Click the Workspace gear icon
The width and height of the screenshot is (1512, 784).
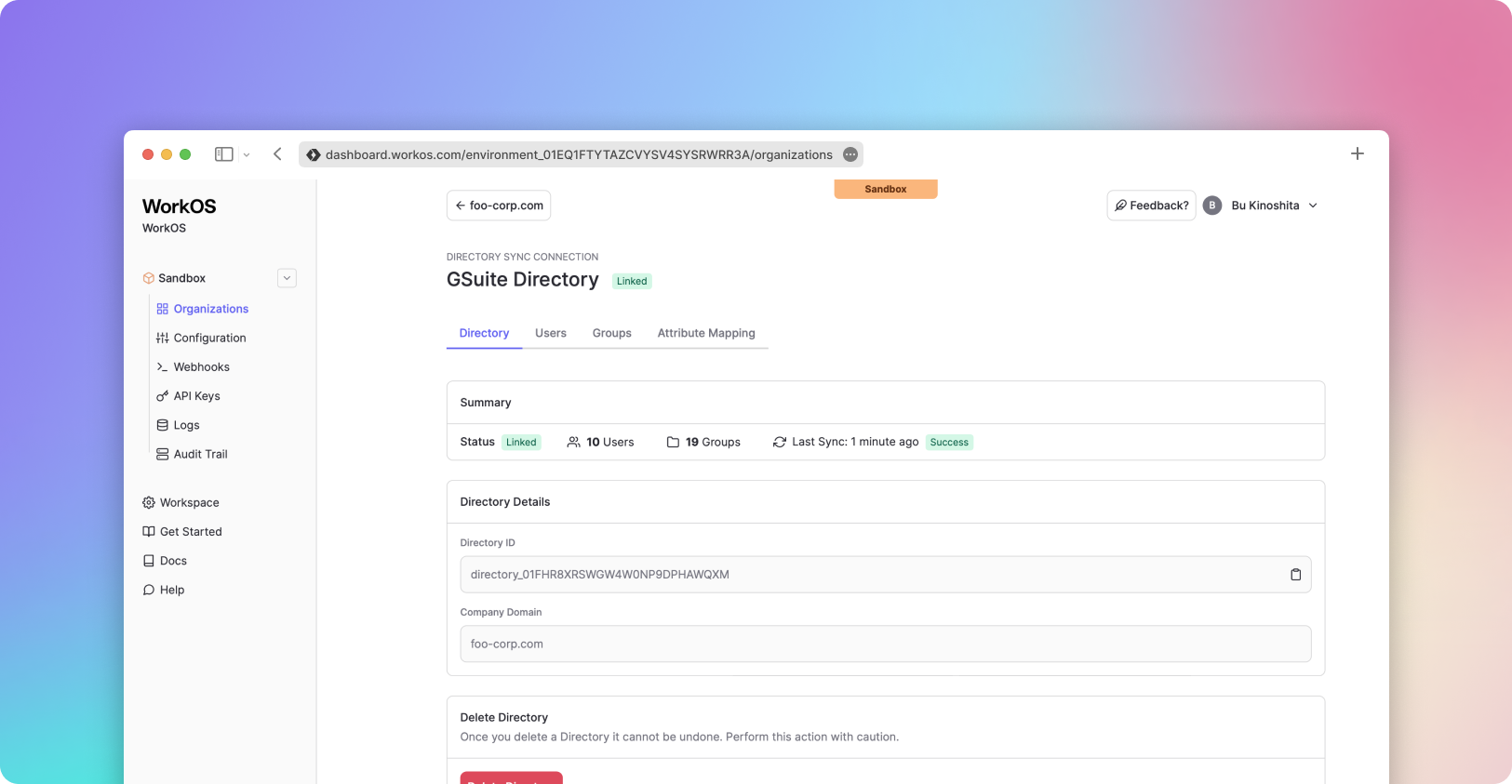click(x=148, y=502)
